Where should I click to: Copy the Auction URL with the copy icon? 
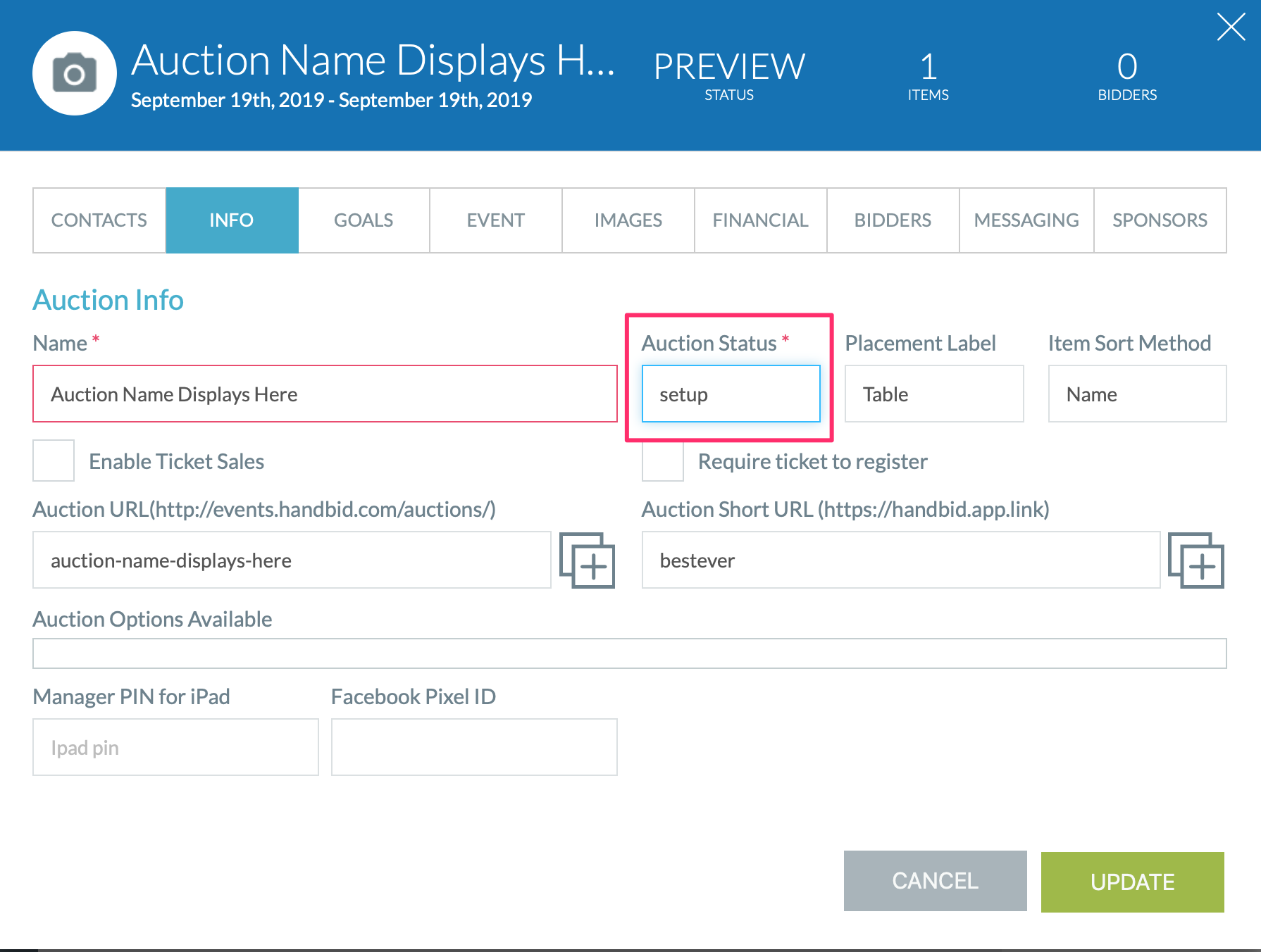(588, 560)
